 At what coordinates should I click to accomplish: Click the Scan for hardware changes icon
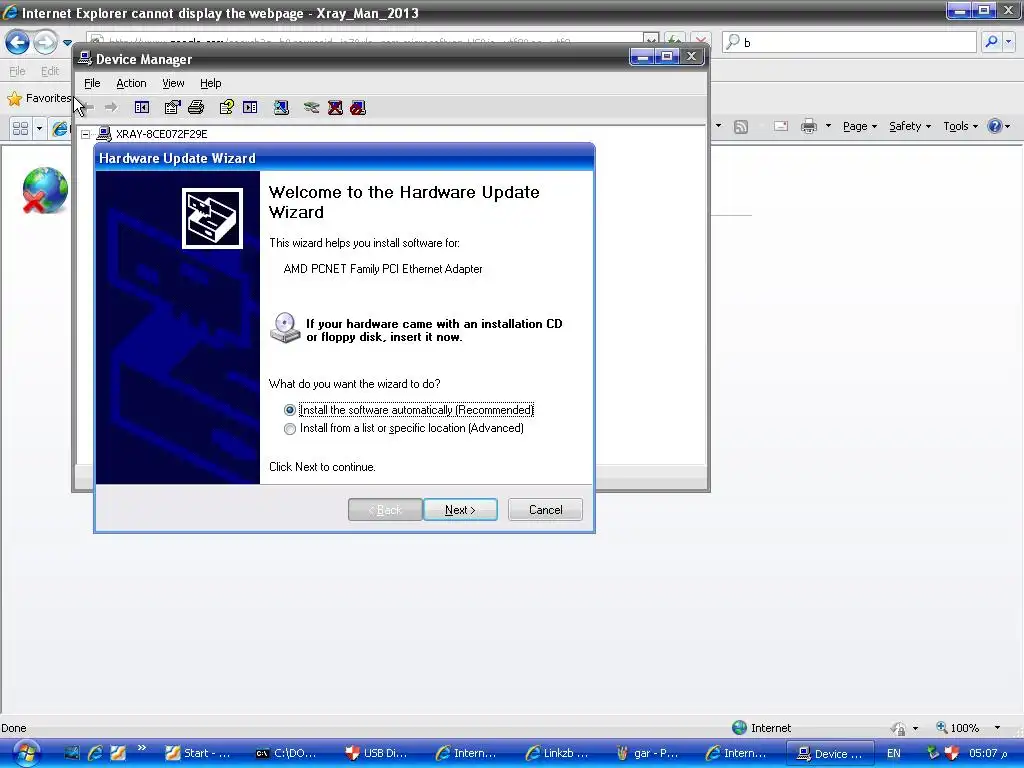(281, 107)
